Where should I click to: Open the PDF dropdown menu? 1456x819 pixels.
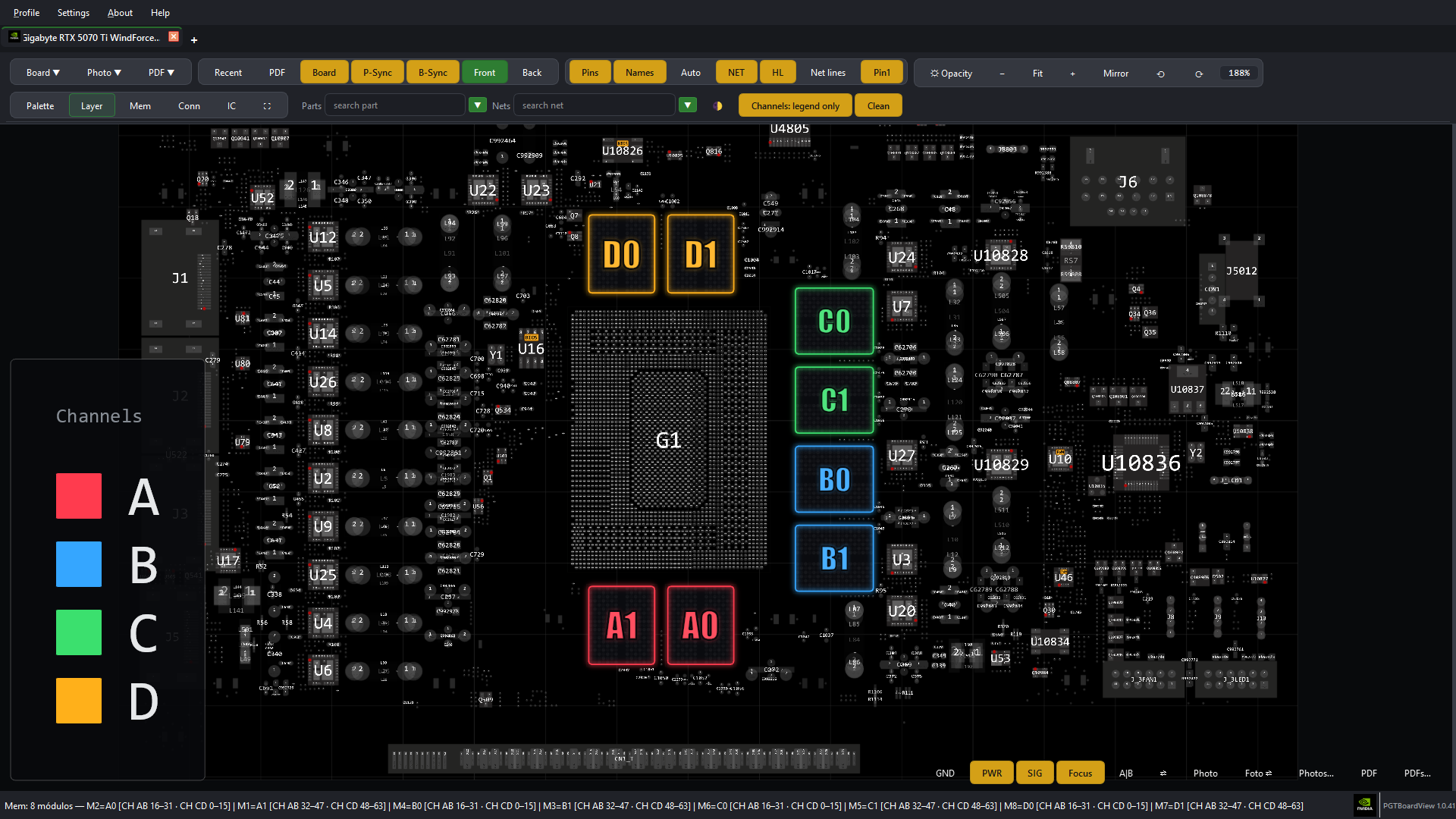point(162,73)
